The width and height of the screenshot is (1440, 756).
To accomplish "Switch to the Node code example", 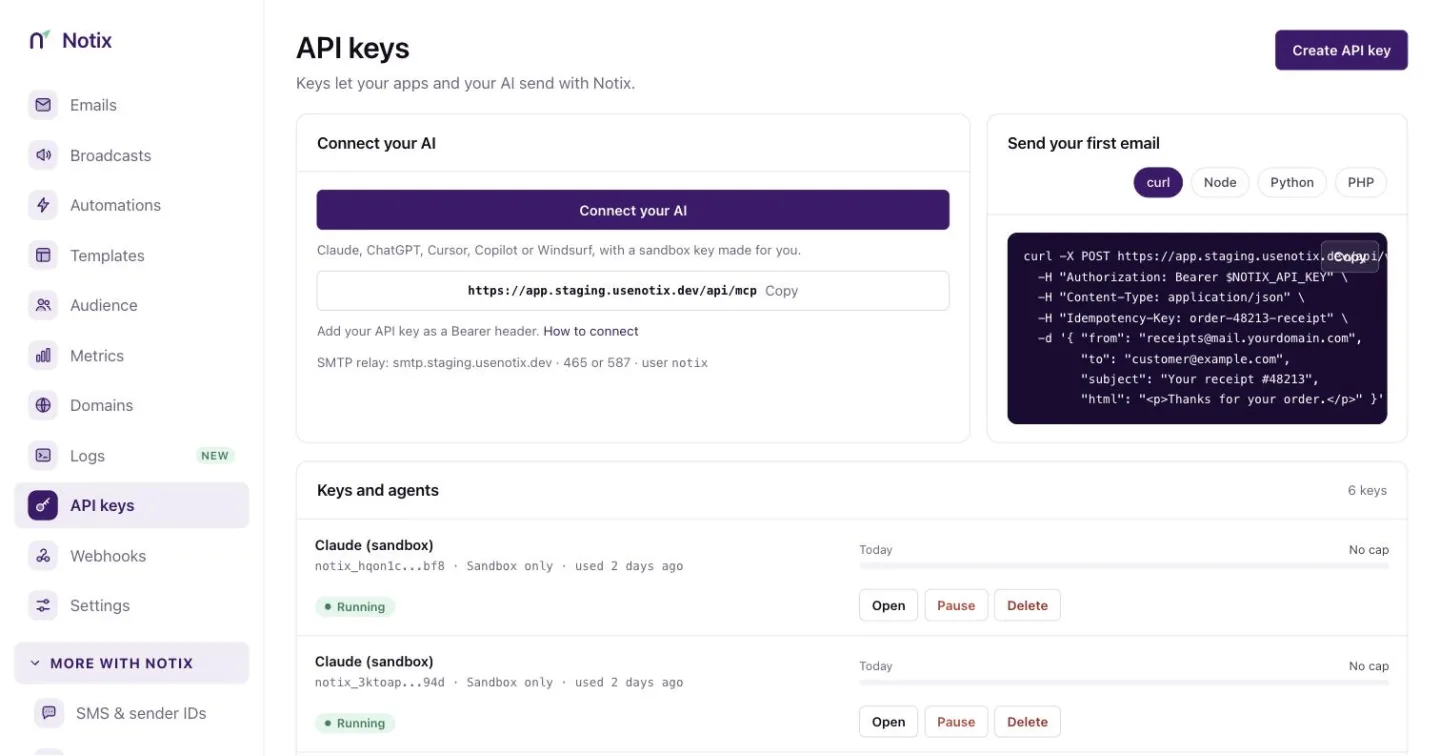I will tap(1220, 182).
